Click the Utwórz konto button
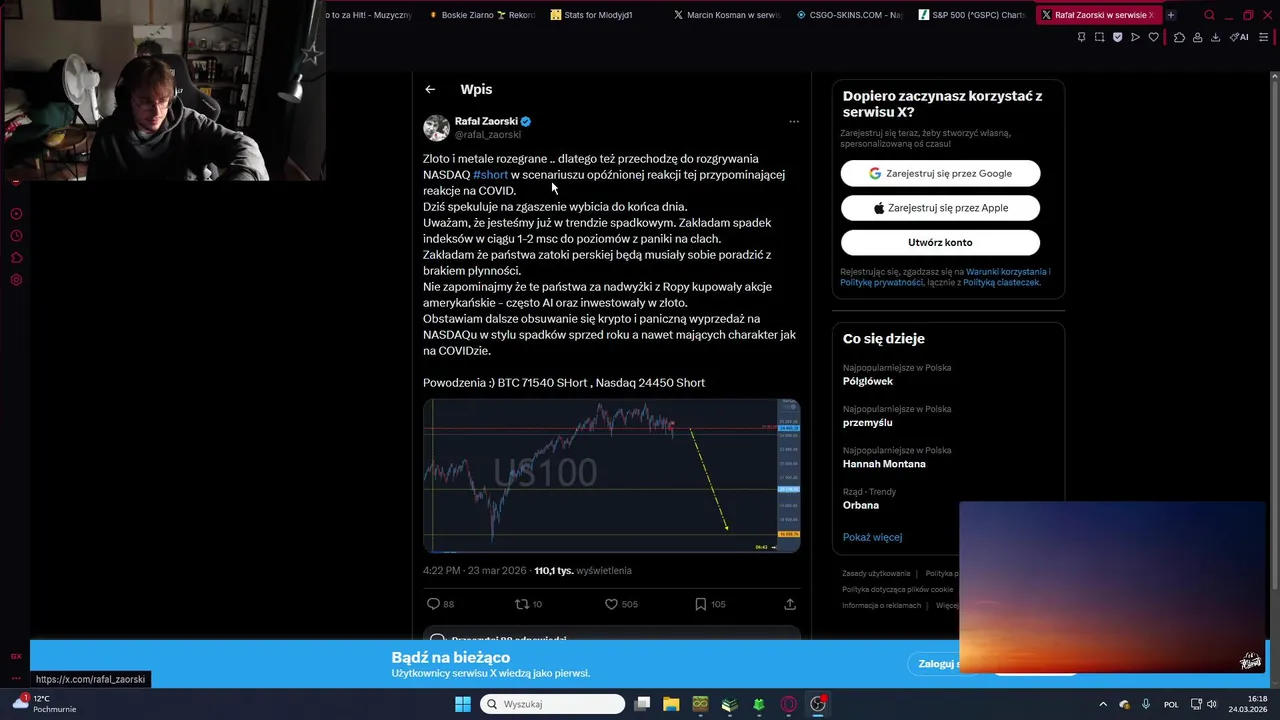This screenshot has height=720, width=1280. (x=940, y=242)
